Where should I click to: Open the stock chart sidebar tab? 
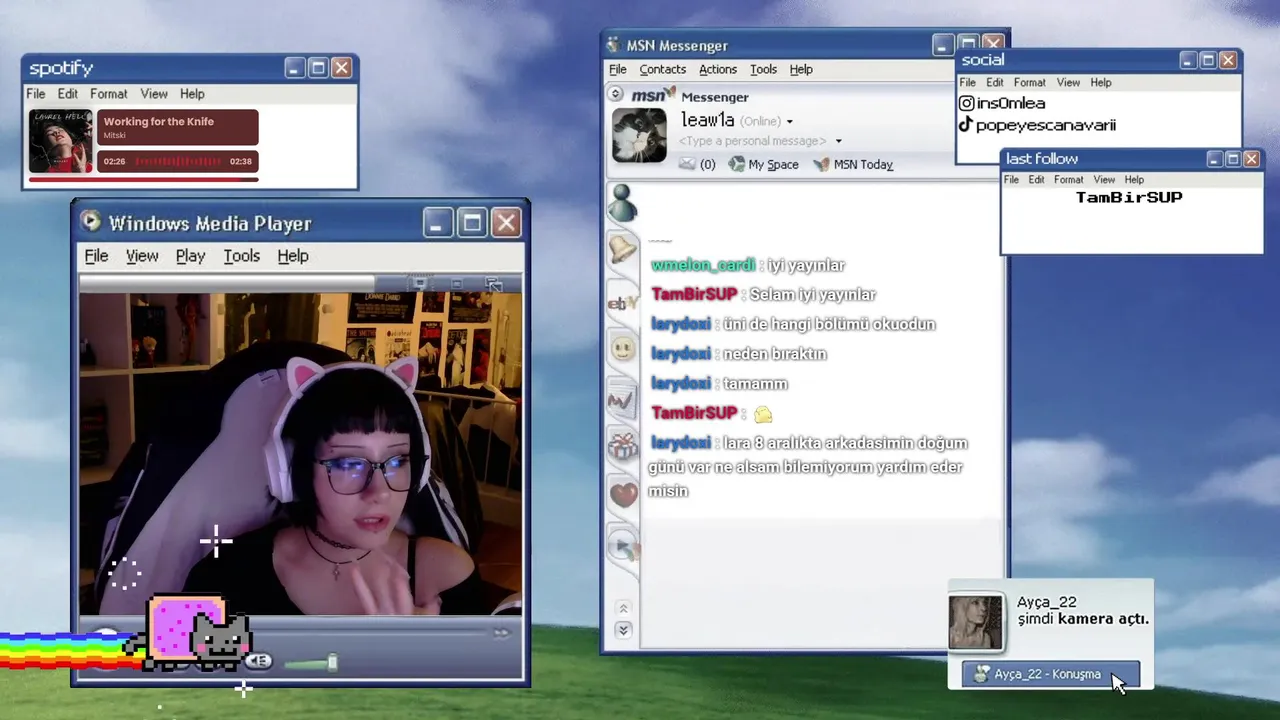tap(621, 401)
